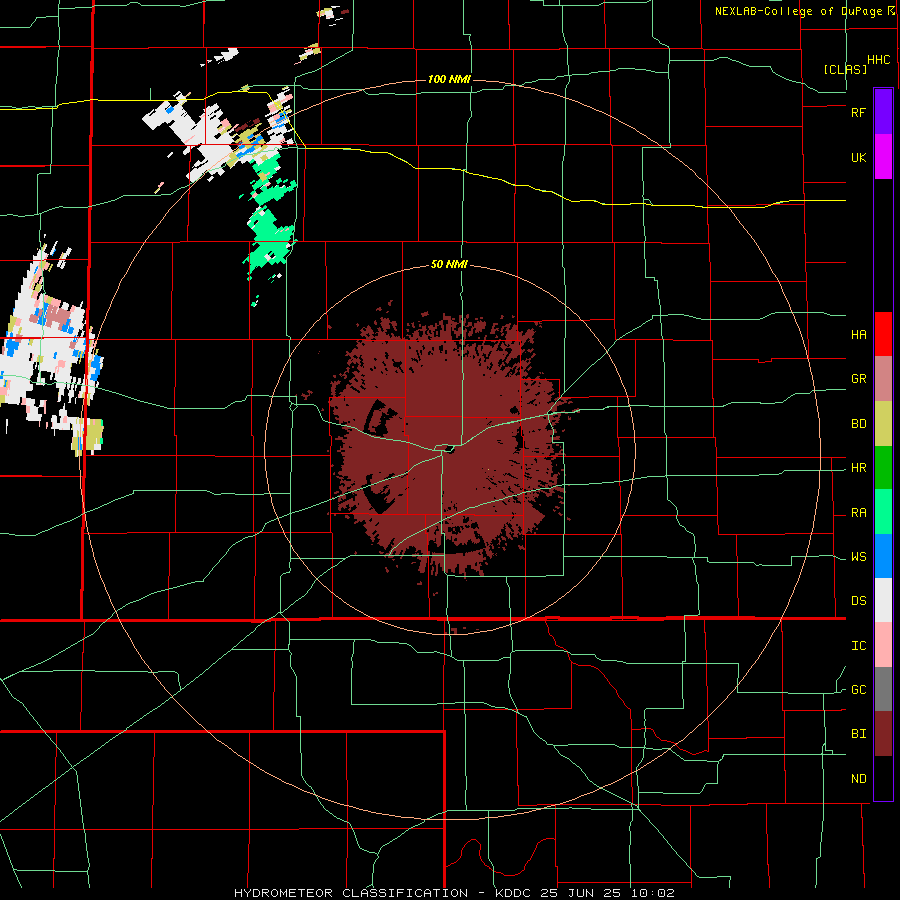Click the UK legend label
The image size is (900, 900).
858,157
